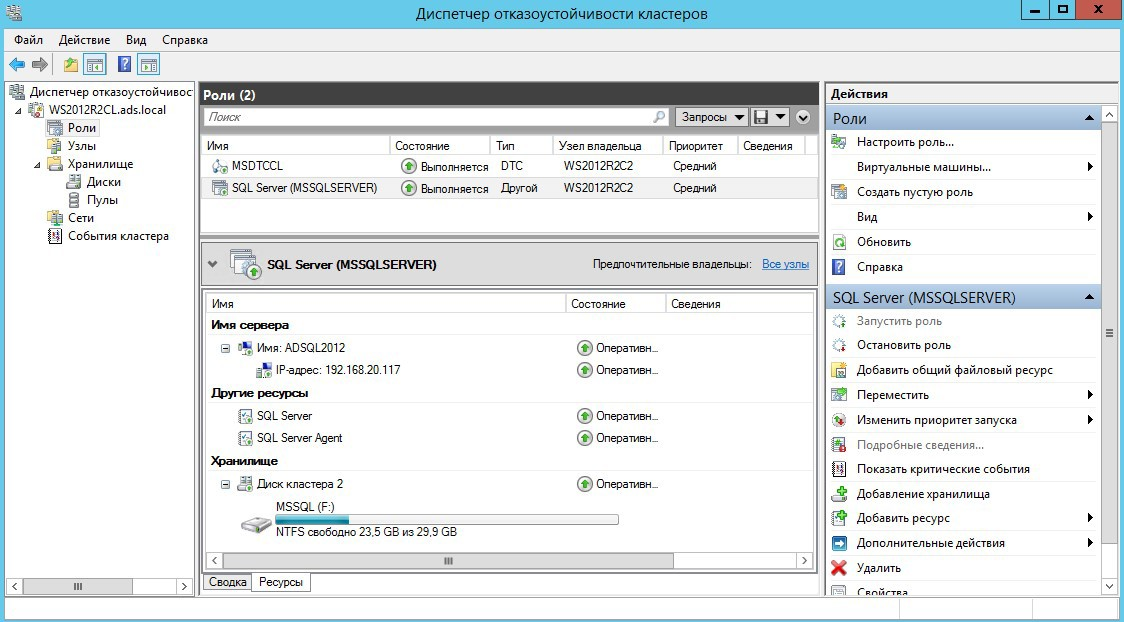Collapse the WS2012R2CL.ads.local cluster tree node

pos(18,110)
